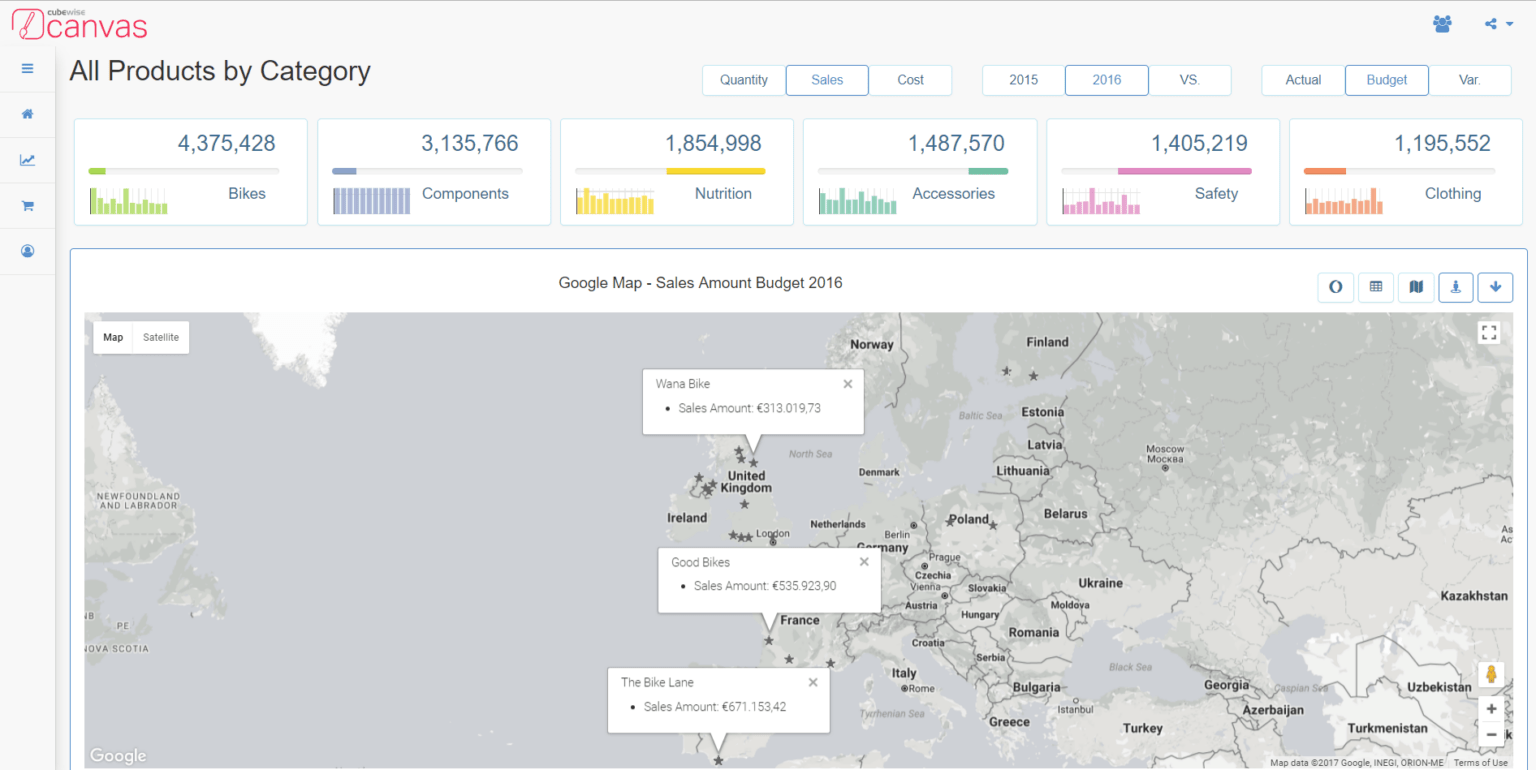Click the street view person toolbar button

(x=1456, y=287)
